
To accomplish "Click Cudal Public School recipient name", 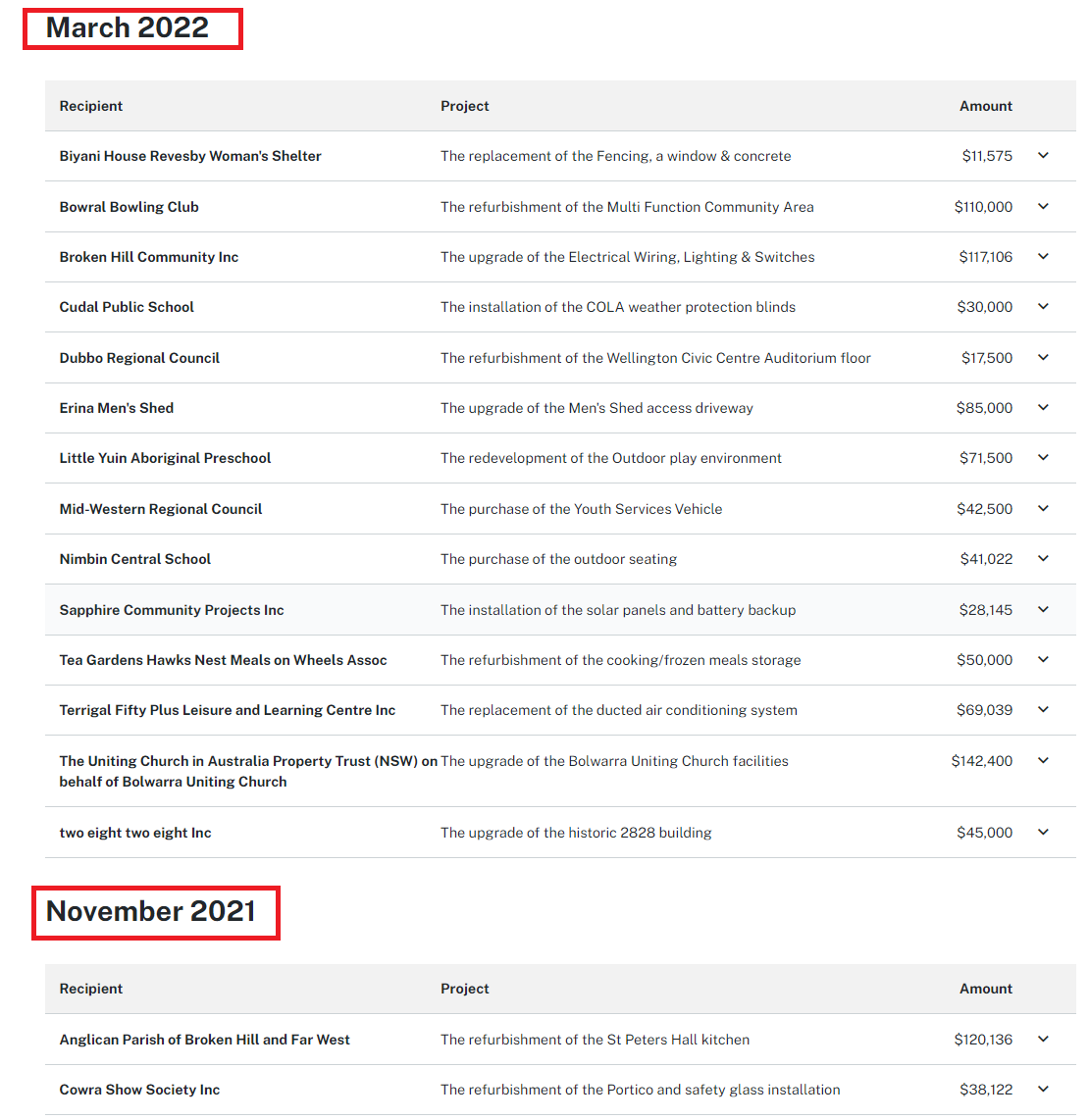I will [127, 306].
